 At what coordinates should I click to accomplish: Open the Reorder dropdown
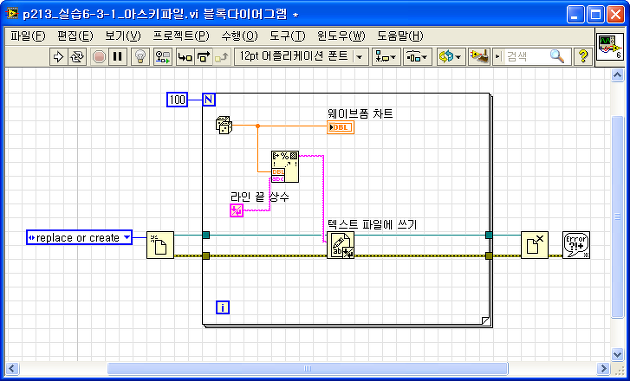pyautogui.click(x=451, y=57)
